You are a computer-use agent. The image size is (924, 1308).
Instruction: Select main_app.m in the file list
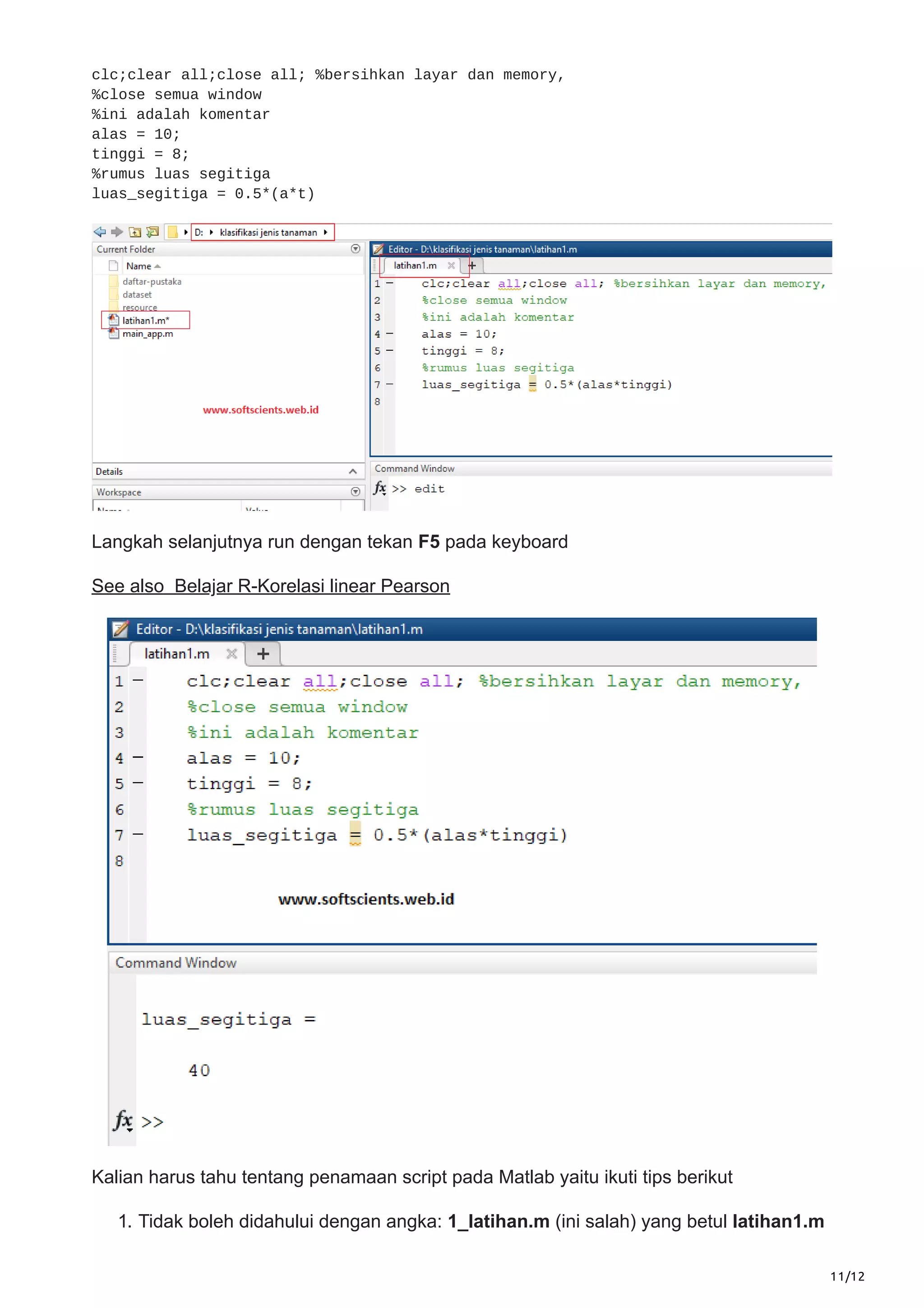coord(148,334)
